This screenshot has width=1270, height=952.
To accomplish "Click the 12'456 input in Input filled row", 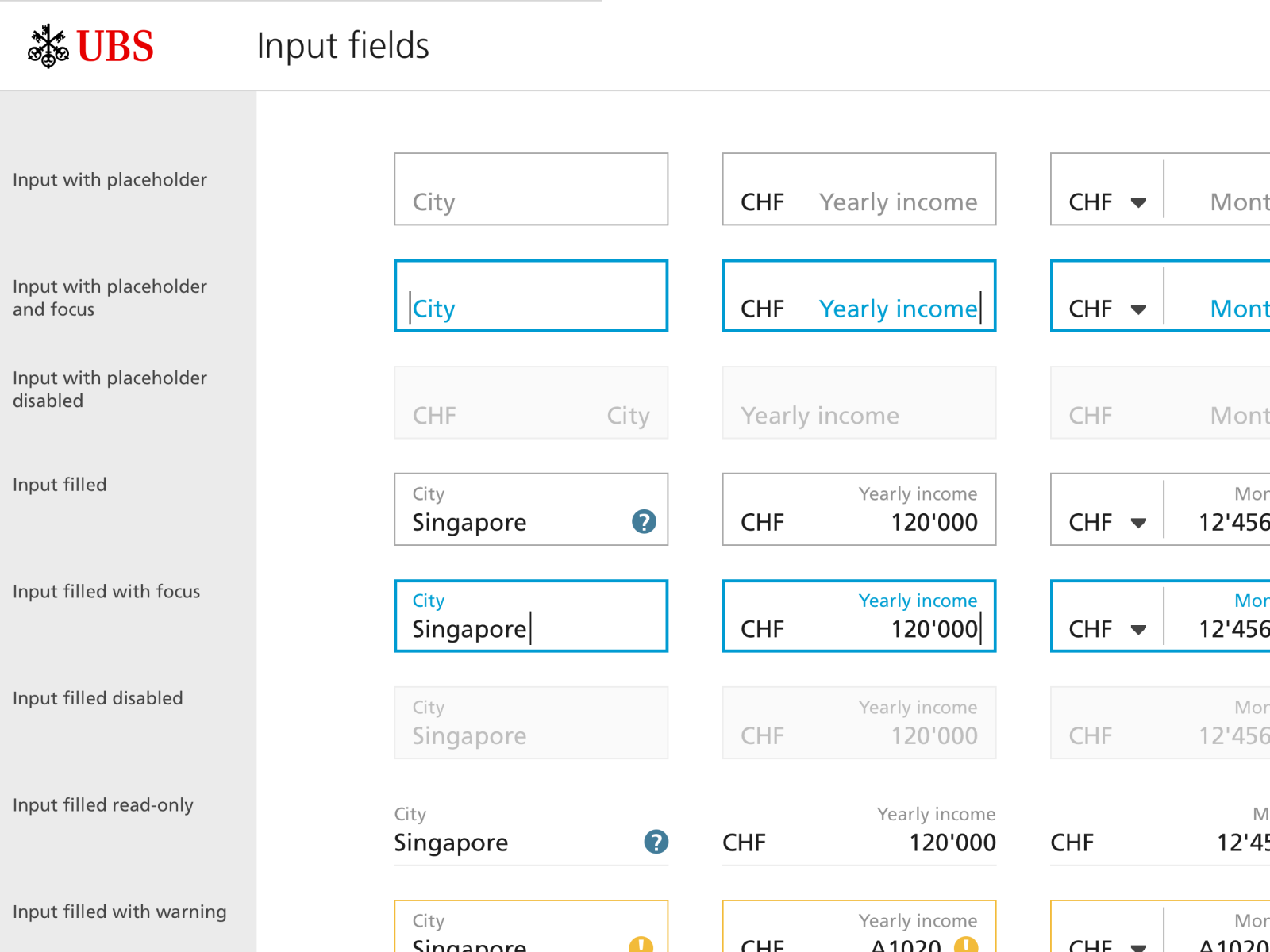I will click(x=1218, y=509).
